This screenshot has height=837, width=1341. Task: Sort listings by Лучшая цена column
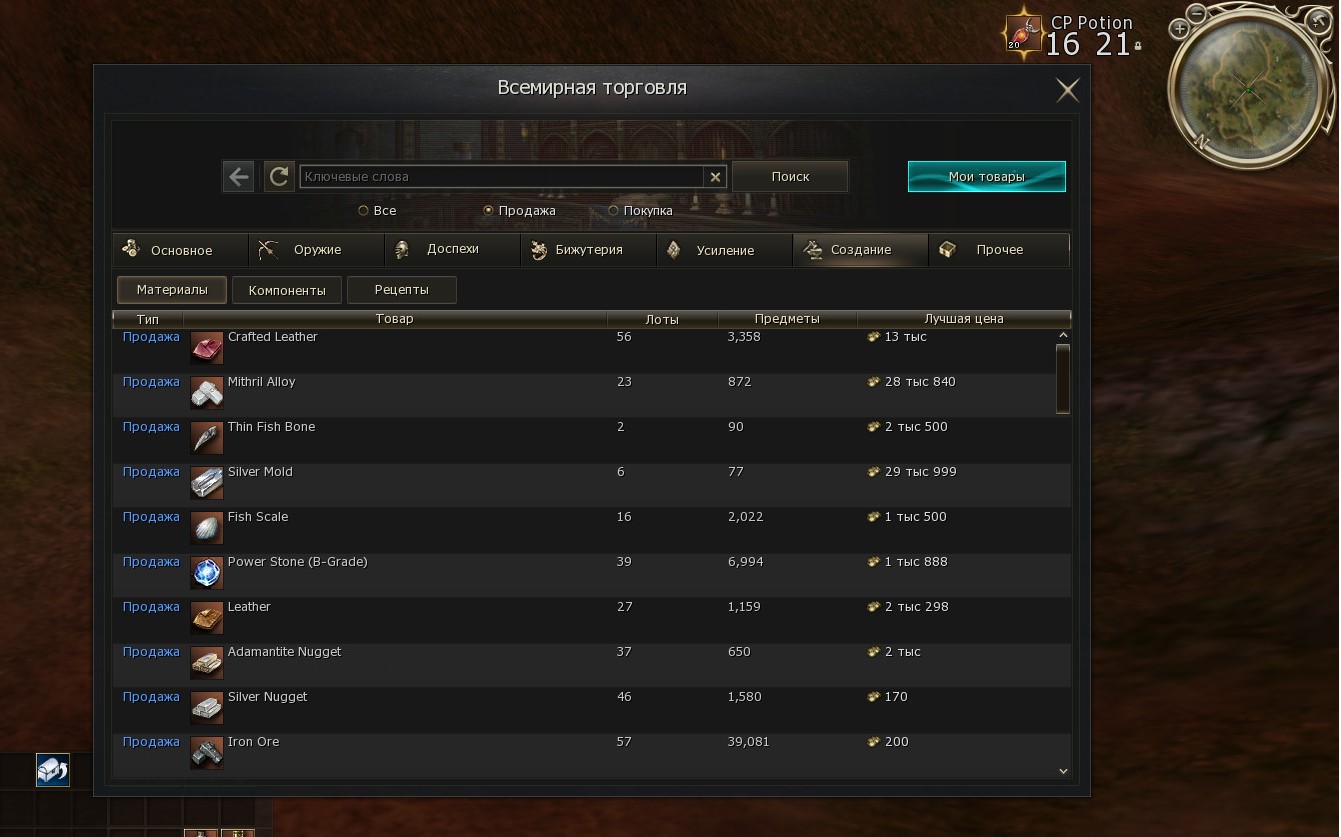[x=964, y=319]
